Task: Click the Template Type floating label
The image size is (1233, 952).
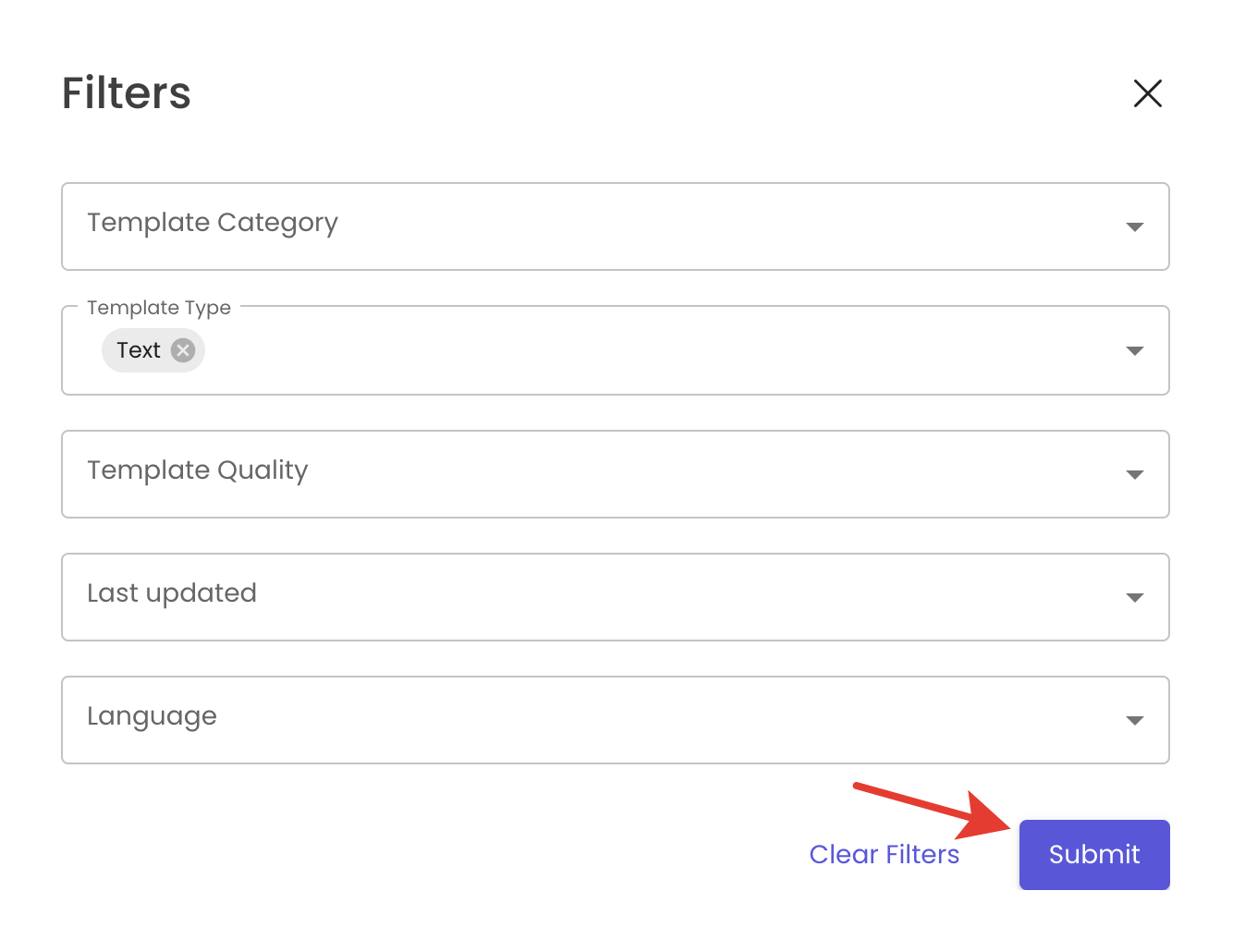Action: (159, 308)
